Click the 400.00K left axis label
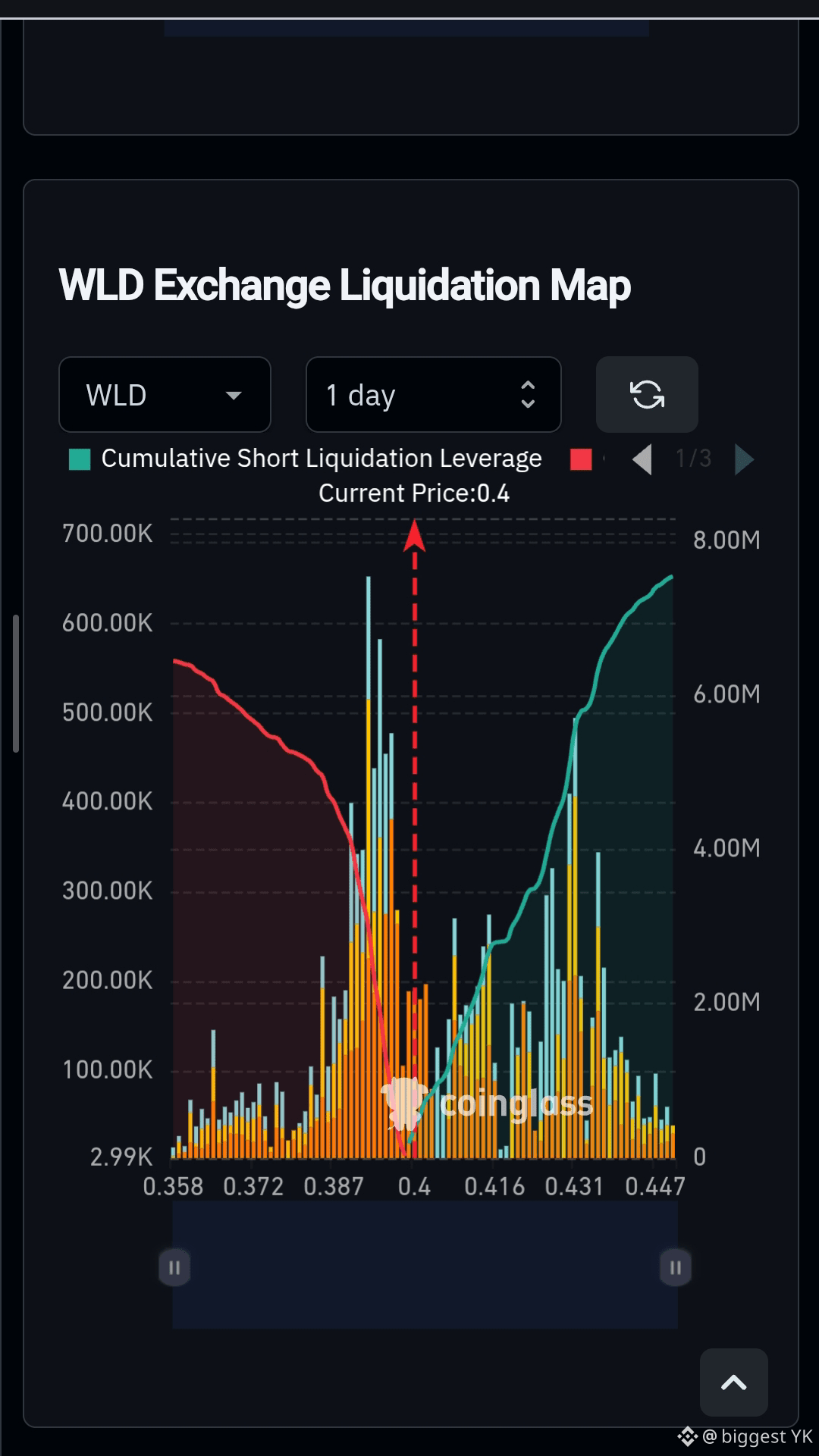Screen dimensions: 819x1456 click(x=107, y=801)
